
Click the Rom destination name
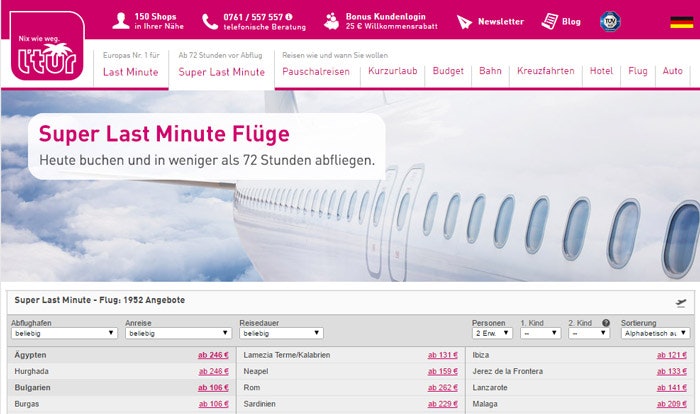click(x=252, y=388)
